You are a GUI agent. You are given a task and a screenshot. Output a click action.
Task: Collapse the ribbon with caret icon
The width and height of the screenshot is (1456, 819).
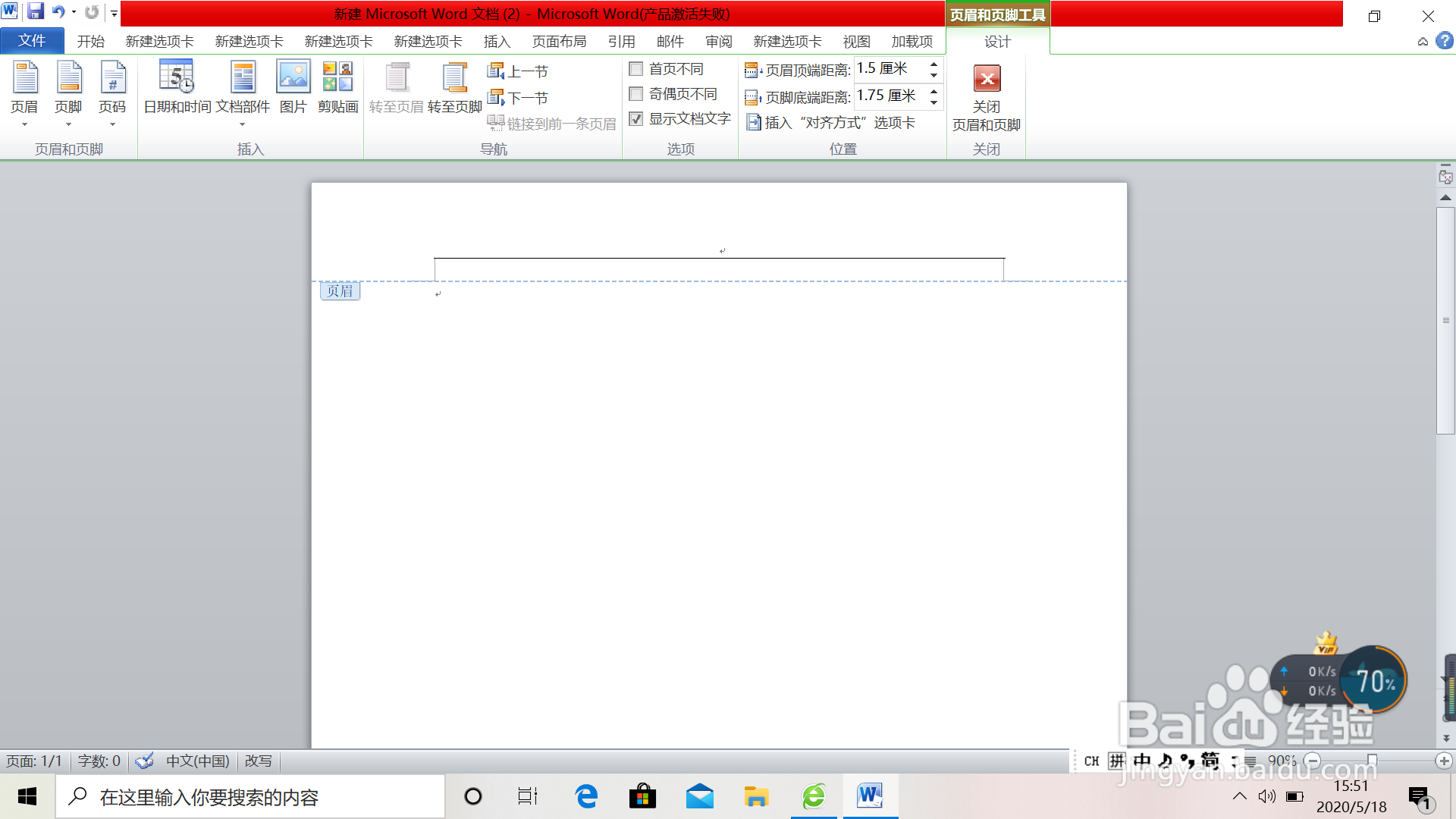pyautogui.click(x=1423, y=42)
